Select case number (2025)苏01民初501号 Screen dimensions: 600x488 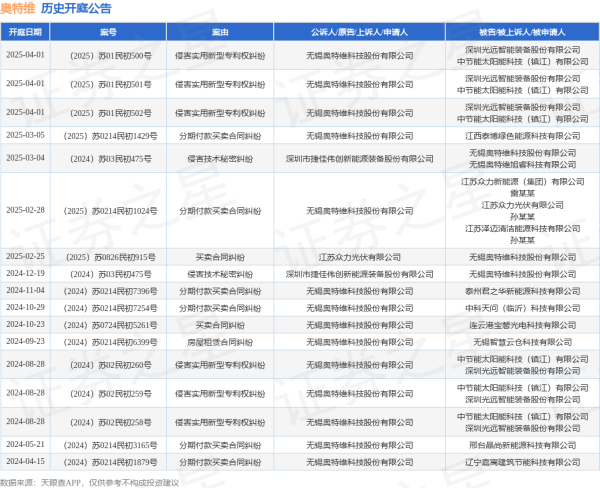click(111, 85)
